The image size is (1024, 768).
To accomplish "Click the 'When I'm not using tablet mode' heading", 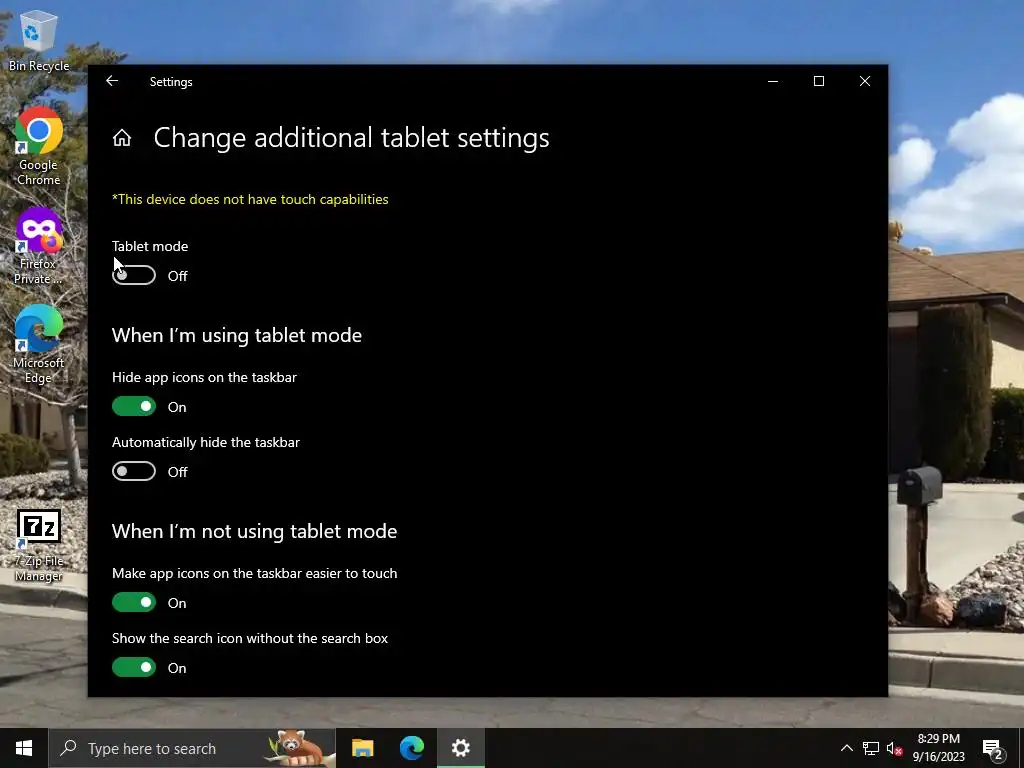I will click(x=254, y=531).
